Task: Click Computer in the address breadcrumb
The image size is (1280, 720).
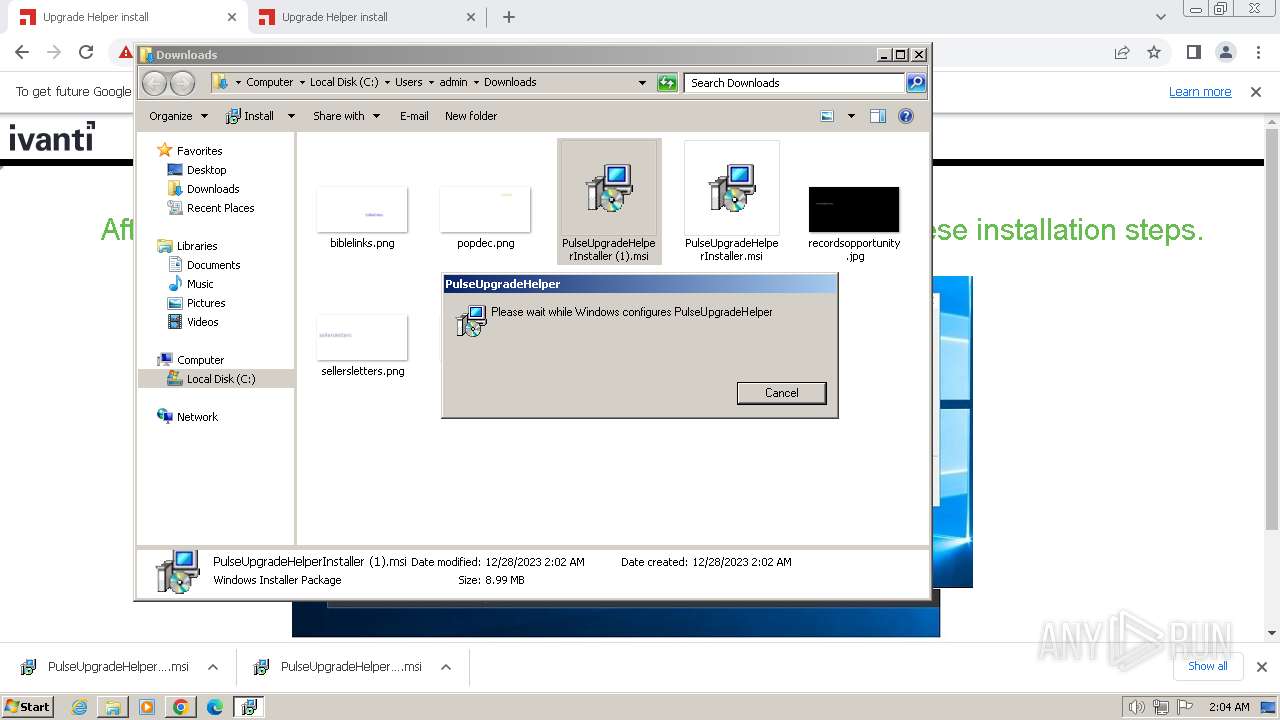Action: (270, 82)
